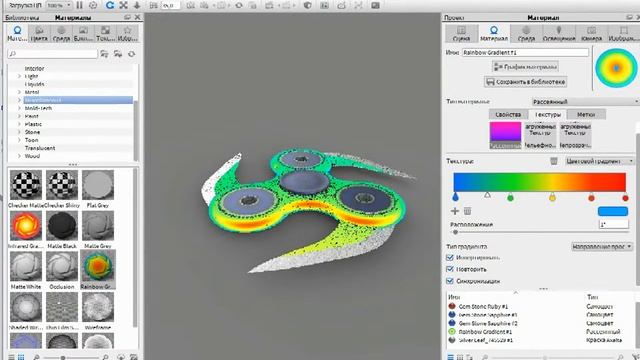
Task: Pause the real-time render
Action: pyautogui.click(x=80, y=5)
